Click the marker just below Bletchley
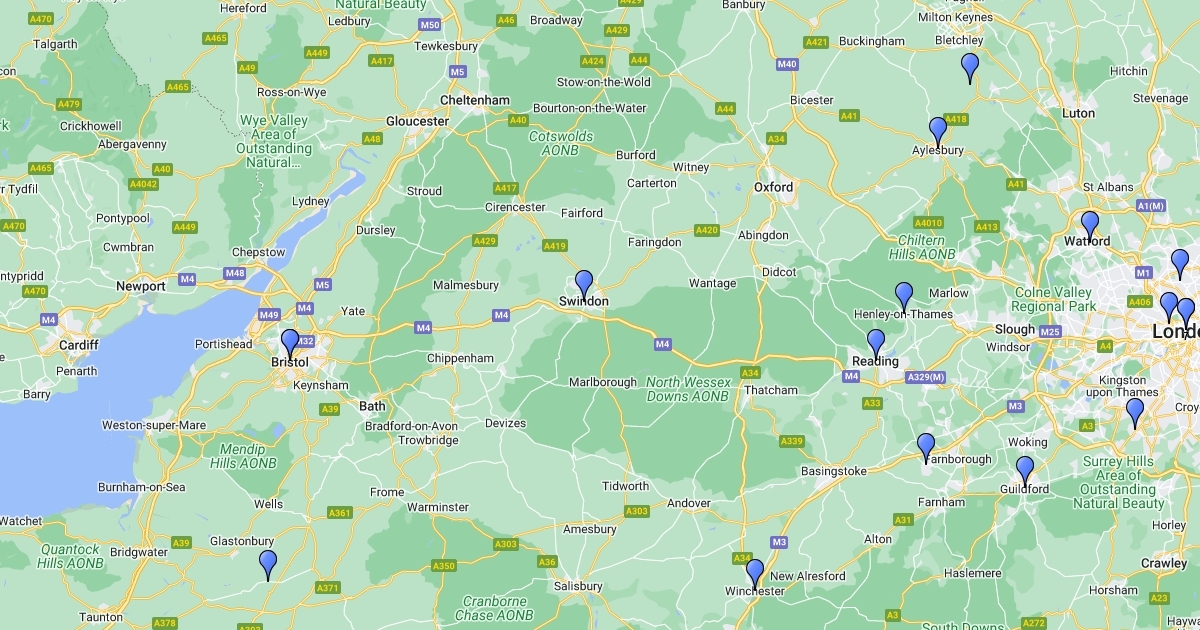The height and width of the screenshot is (630, 1200). tap(970, 68)
